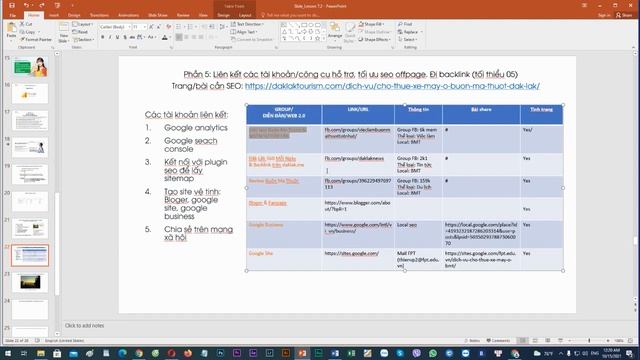
Task: Toggle italic formatting
Action: [x=110, y=37]
